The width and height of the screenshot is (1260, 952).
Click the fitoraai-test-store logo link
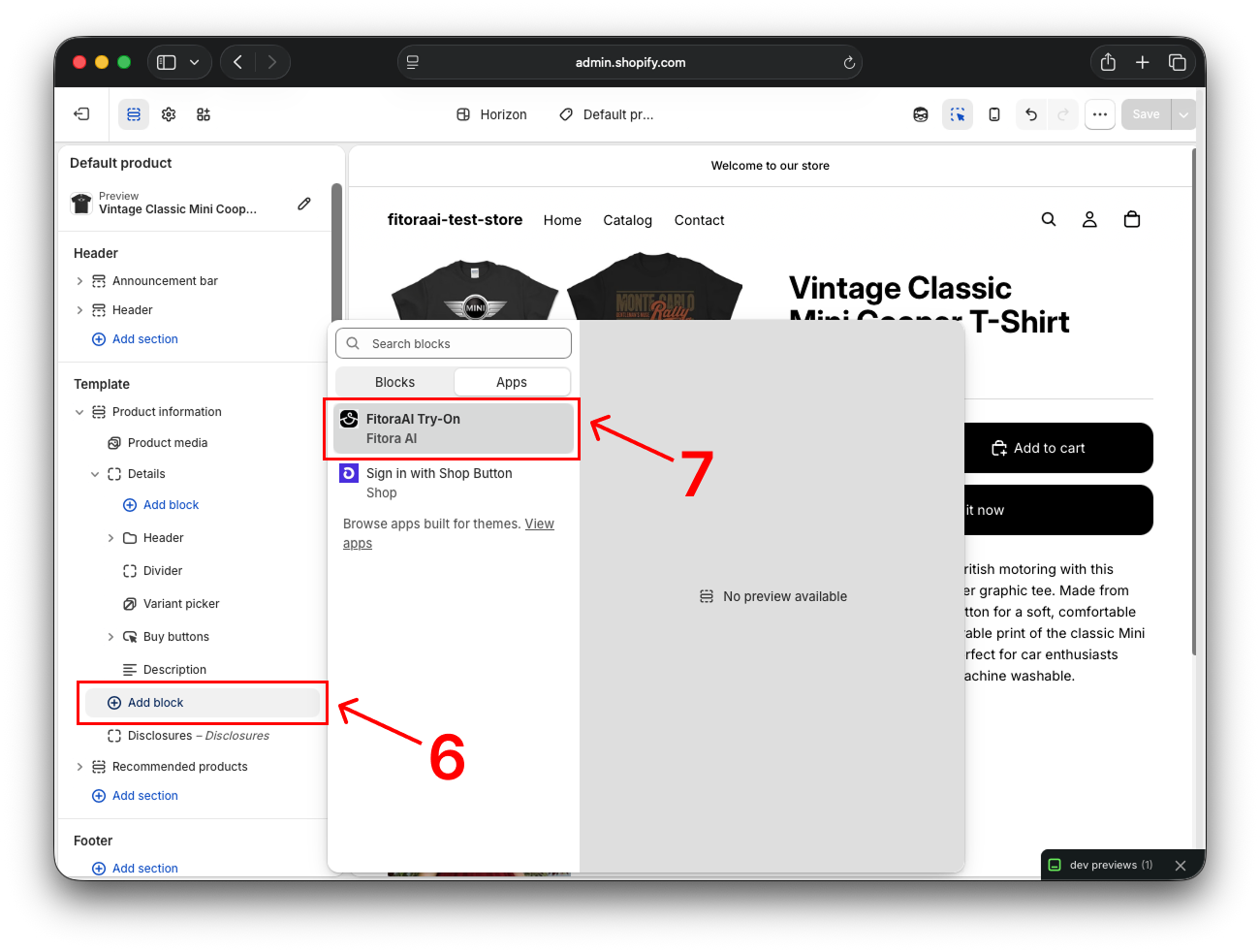click(455, 220)
